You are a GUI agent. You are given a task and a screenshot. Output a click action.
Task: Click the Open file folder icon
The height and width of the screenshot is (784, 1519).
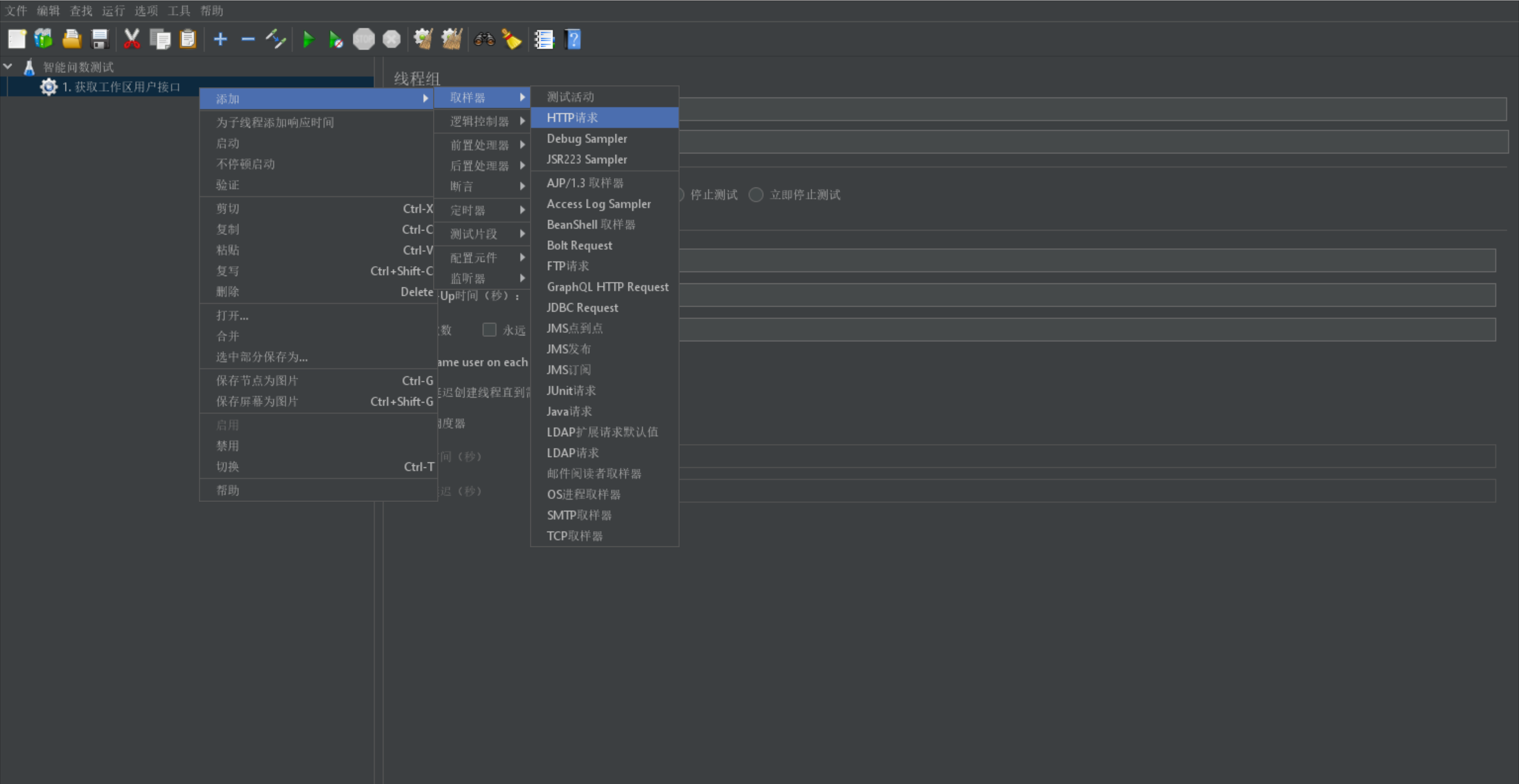tap(72, 40)
